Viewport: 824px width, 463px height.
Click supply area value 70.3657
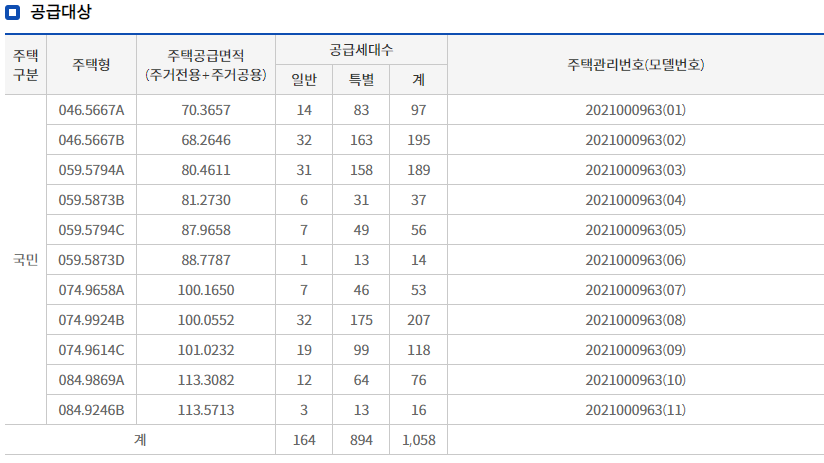click(206, 110)
